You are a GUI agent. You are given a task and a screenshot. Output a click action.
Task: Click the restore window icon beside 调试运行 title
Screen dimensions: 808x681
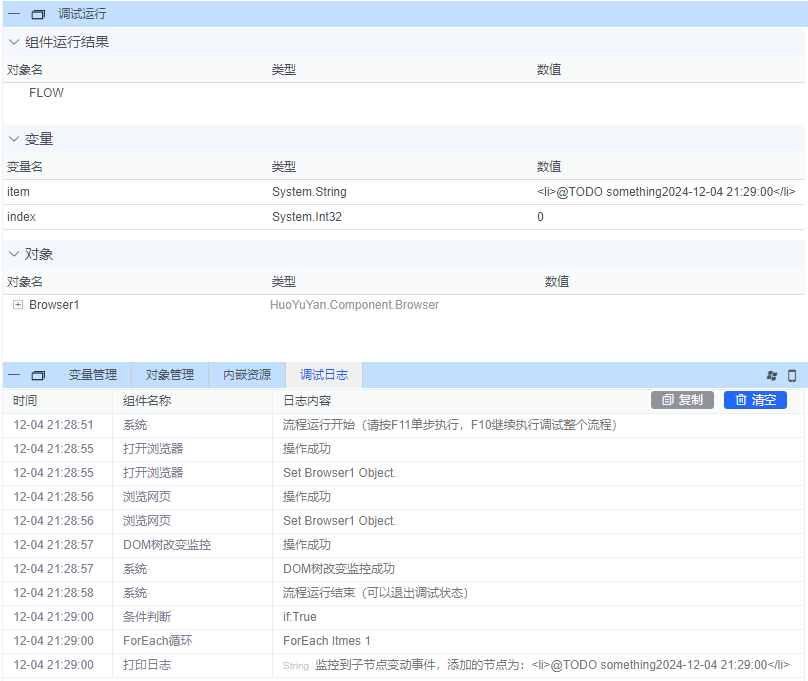click(37, 14)
